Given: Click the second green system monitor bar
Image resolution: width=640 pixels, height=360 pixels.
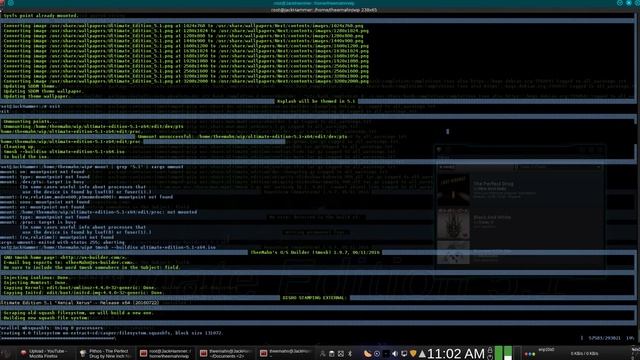Looking at the screenshot, I should point(508,353).
